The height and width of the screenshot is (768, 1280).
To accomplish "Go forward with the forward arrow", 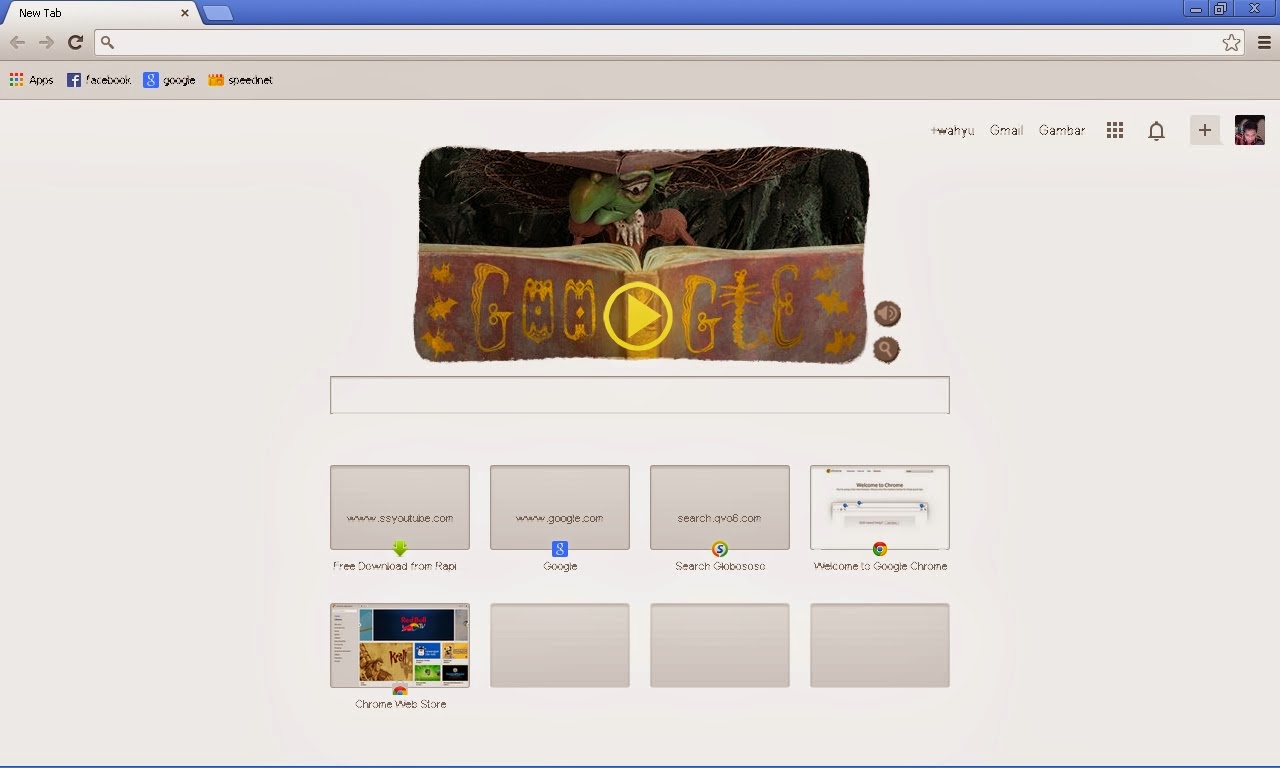I will click(46, 42).
